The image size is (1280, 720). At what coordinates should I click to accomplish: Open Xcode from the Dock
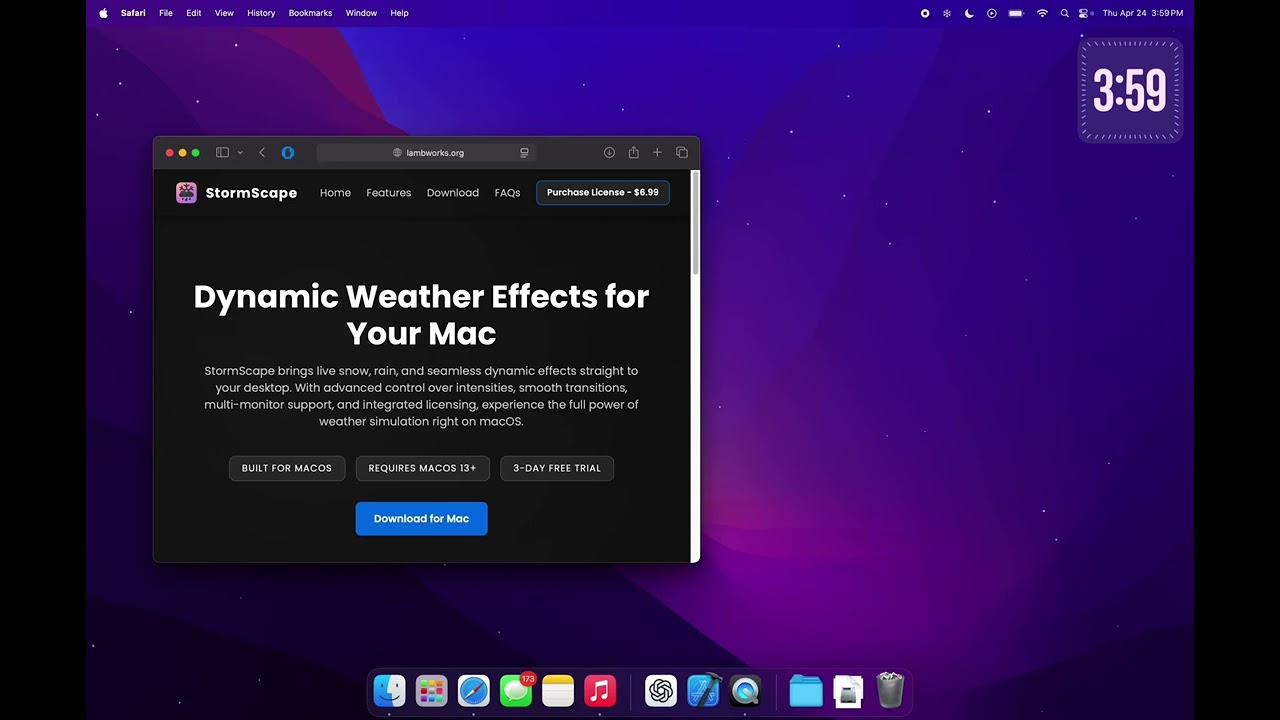click(x=703, y=691)
